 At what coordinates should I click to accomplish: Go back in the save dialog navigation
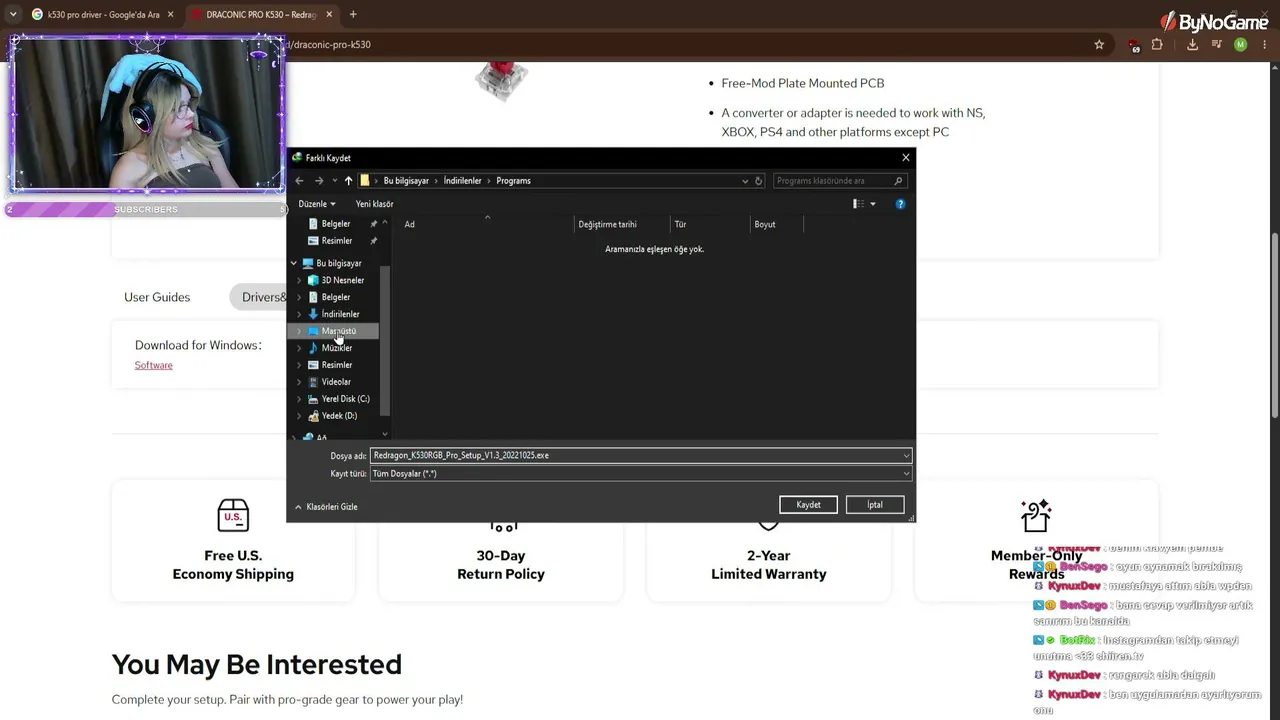click(x=299, y=181)
